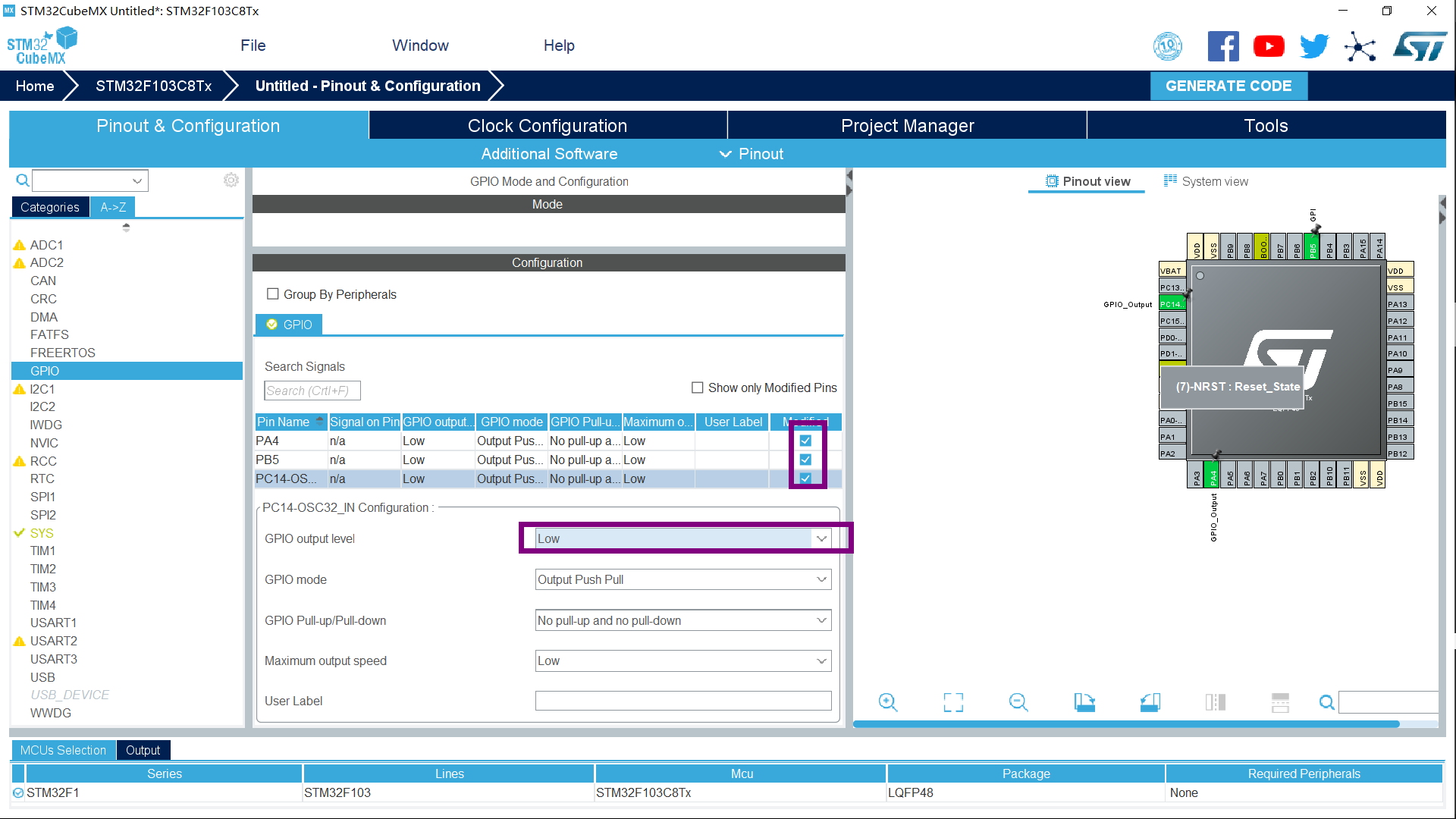Switch to System view
Image resolution: width=1456 pixels, height=819 pixels.
click(x=1206, y=181)
